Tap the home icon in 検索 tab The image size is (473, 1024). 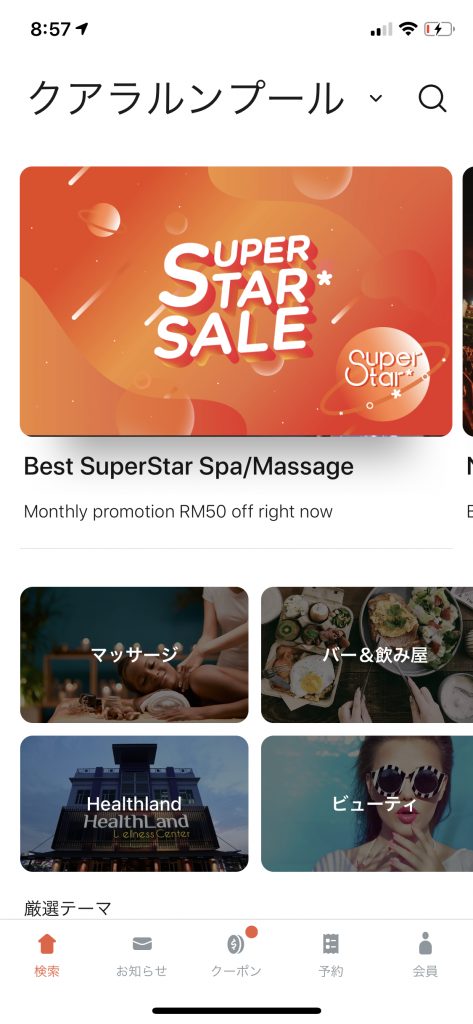[x=47, y=944]
